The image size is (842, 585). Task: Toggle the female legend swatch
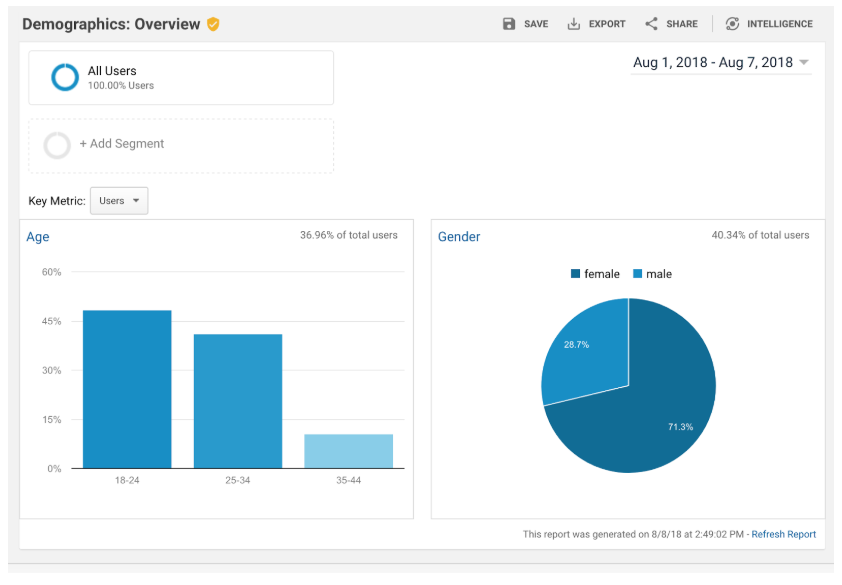(576, 274)
